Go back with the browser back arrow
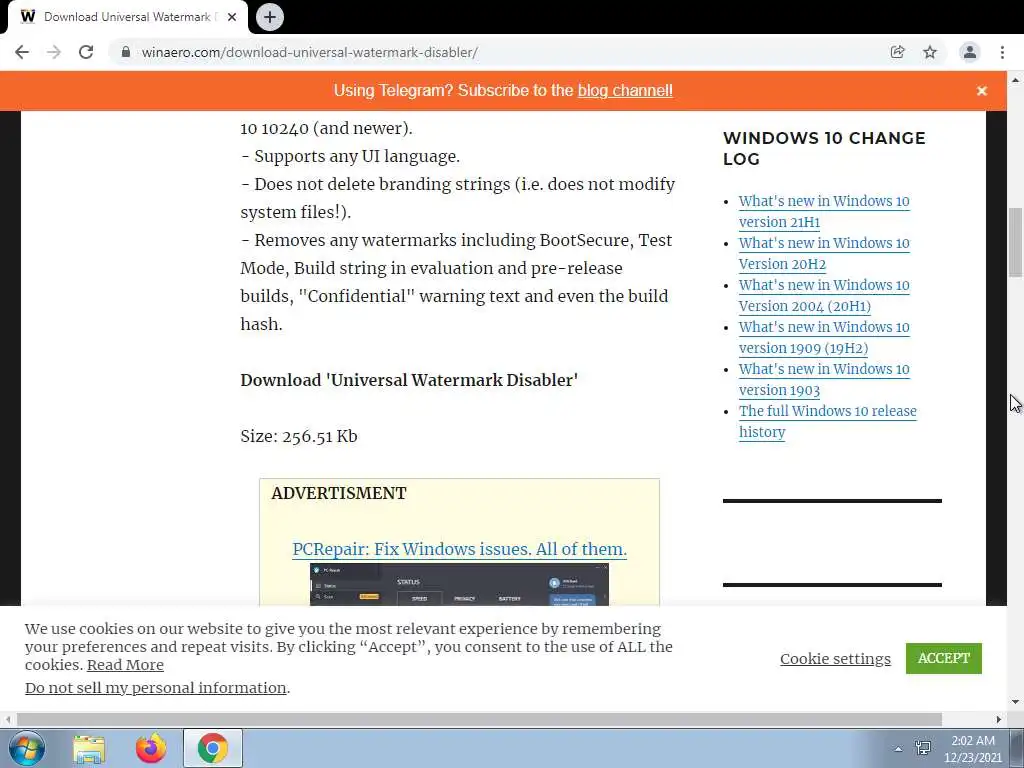This screenshot has width=1024, height=768. [x=22, y=52]
